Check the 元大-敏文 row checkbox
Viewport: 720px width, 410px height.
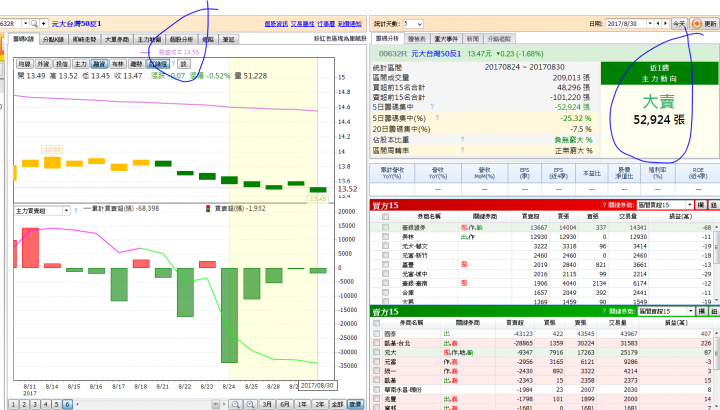coord(385,246)
